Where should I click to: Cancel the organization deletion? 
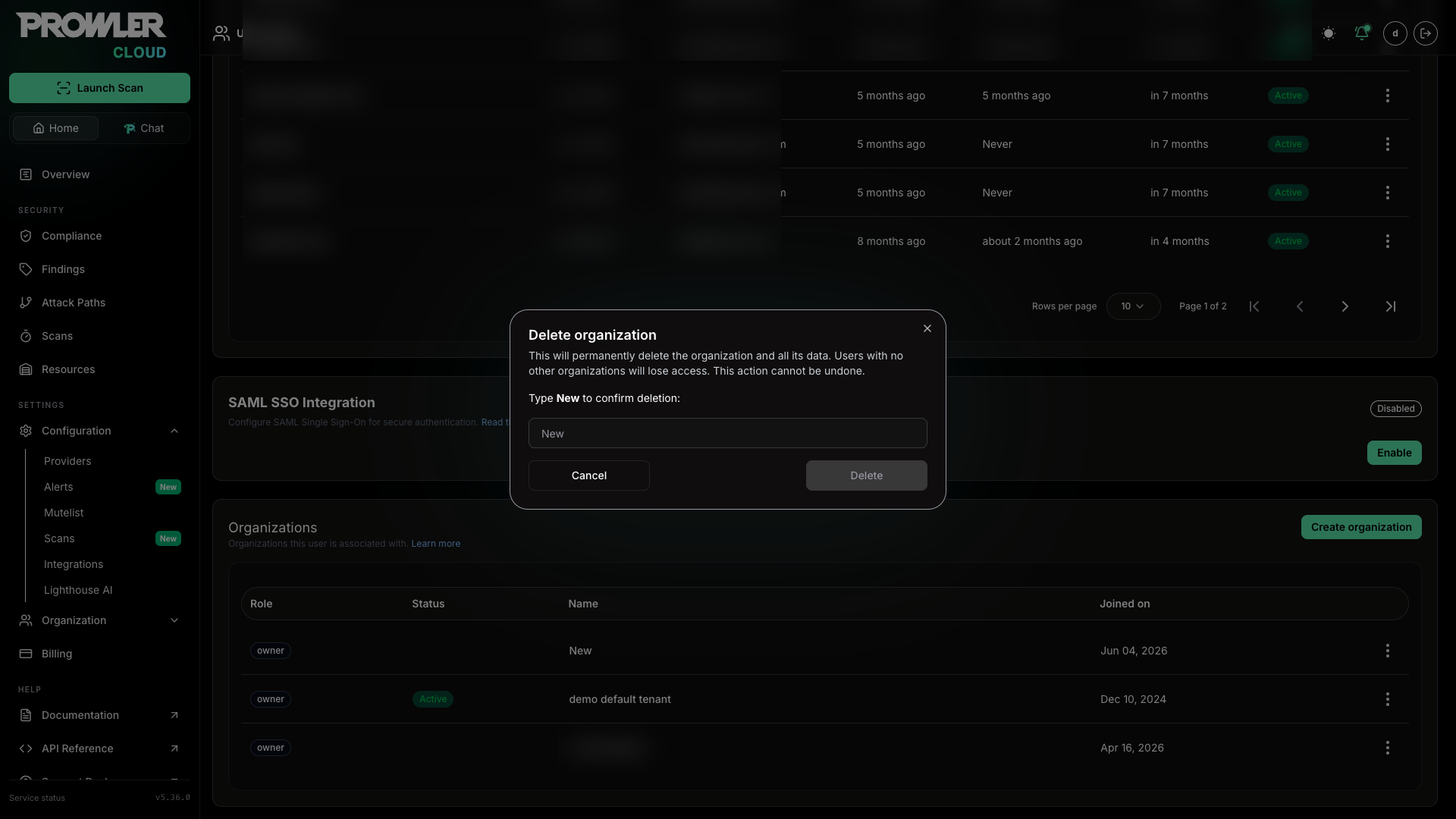tap(588, 475)
